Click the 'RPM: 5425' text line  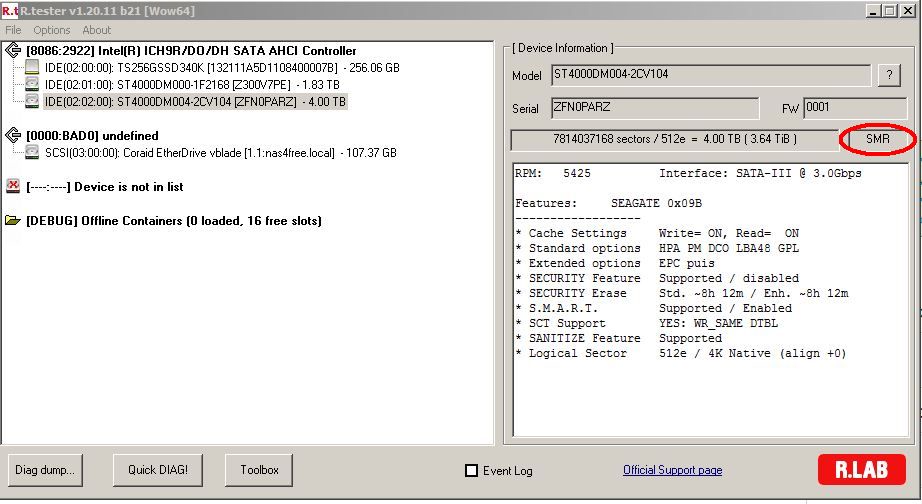(x=553, y=173)
